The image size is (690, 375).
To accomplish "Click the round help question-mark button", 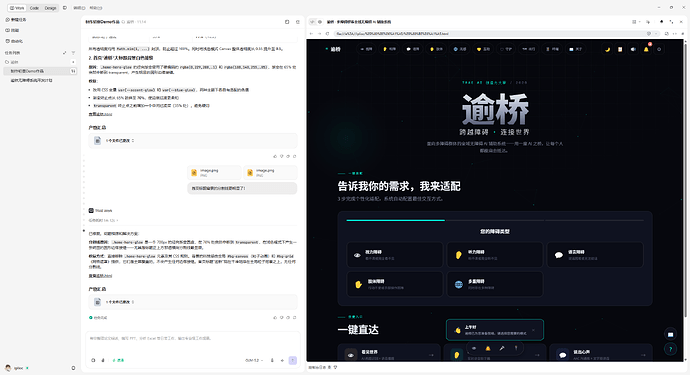I will click(670, 349).
